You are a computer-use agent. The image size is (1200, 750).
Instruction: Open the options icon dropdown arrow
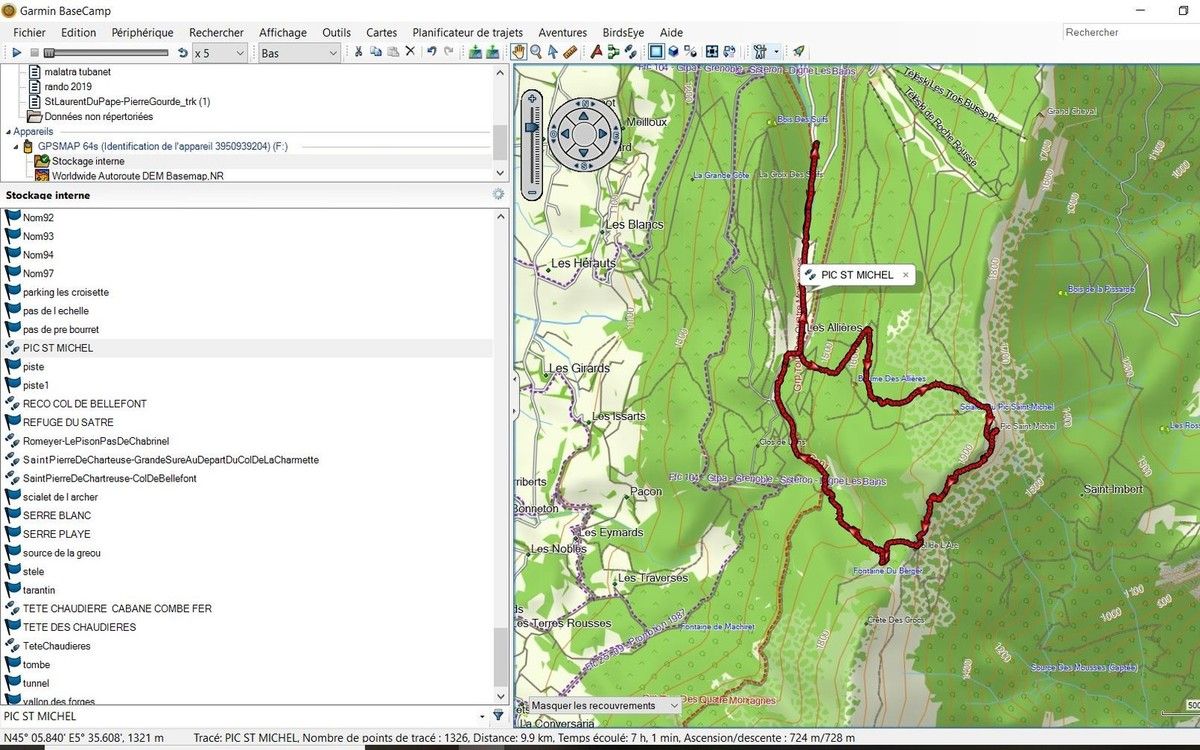(776, 52)
